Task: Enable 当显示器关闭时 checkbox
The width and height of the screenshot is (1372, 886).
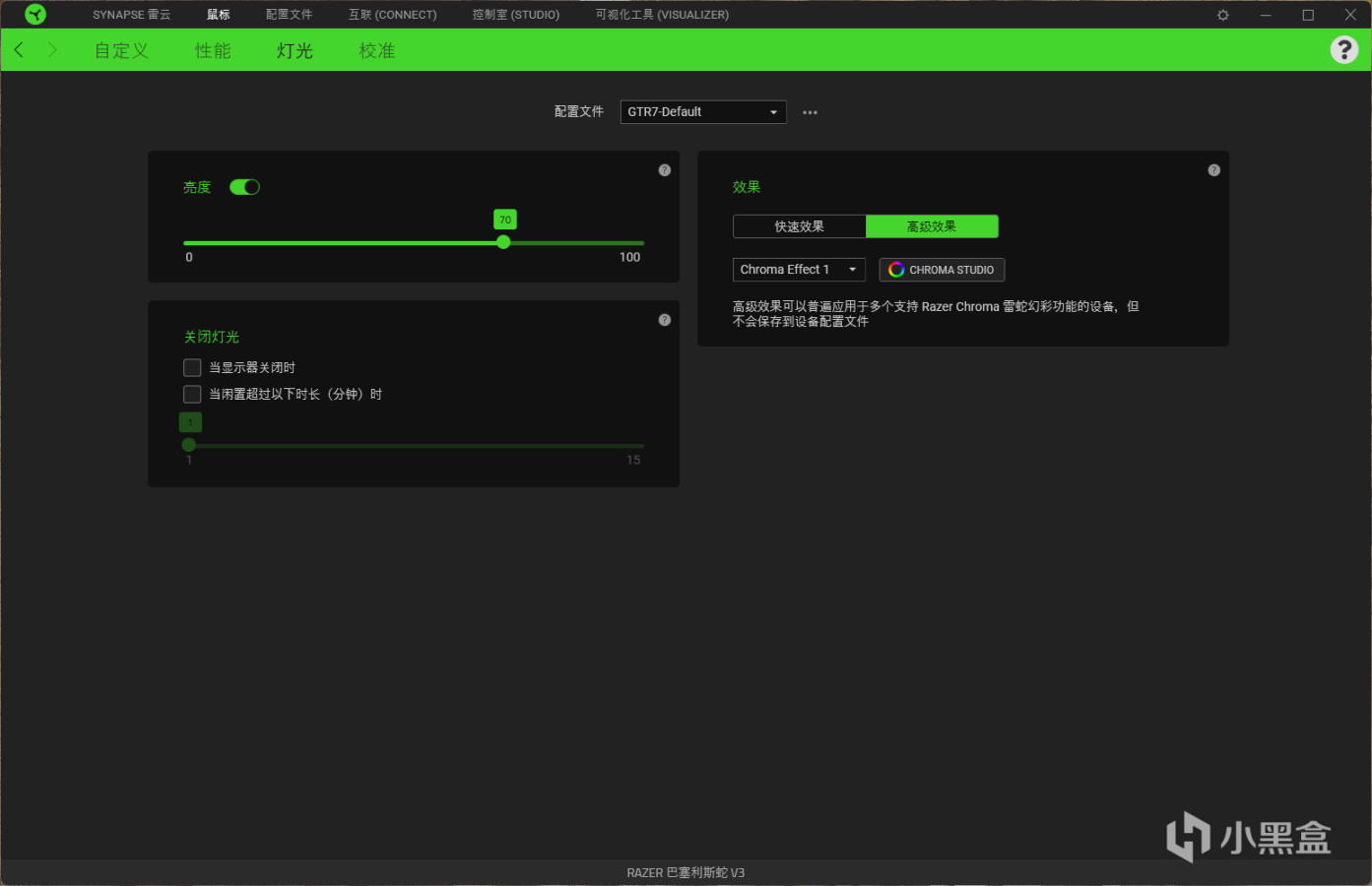Action: coord(192,367)
